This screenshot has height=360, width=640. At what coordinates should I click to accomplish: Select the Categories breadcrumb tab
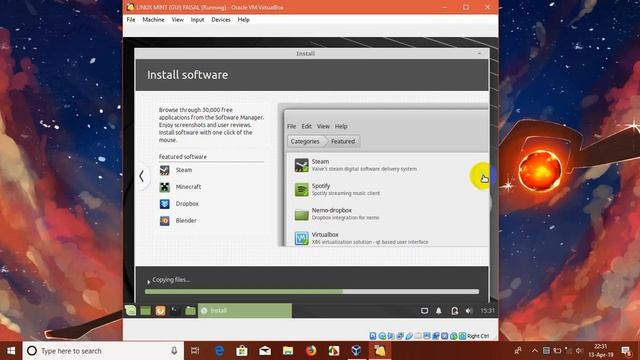(x=305, y=141)
